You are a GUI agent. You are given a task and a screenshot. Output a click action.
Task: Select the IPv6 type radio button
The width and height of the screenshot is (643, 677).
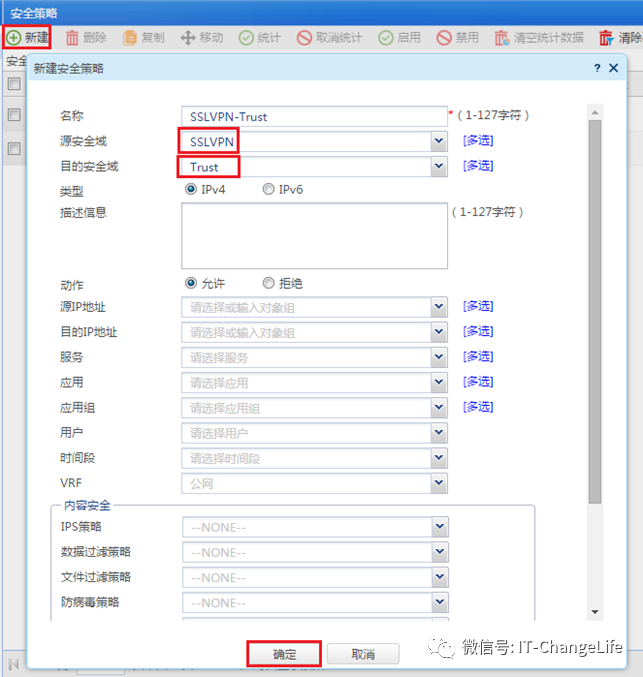click(269, 189)
